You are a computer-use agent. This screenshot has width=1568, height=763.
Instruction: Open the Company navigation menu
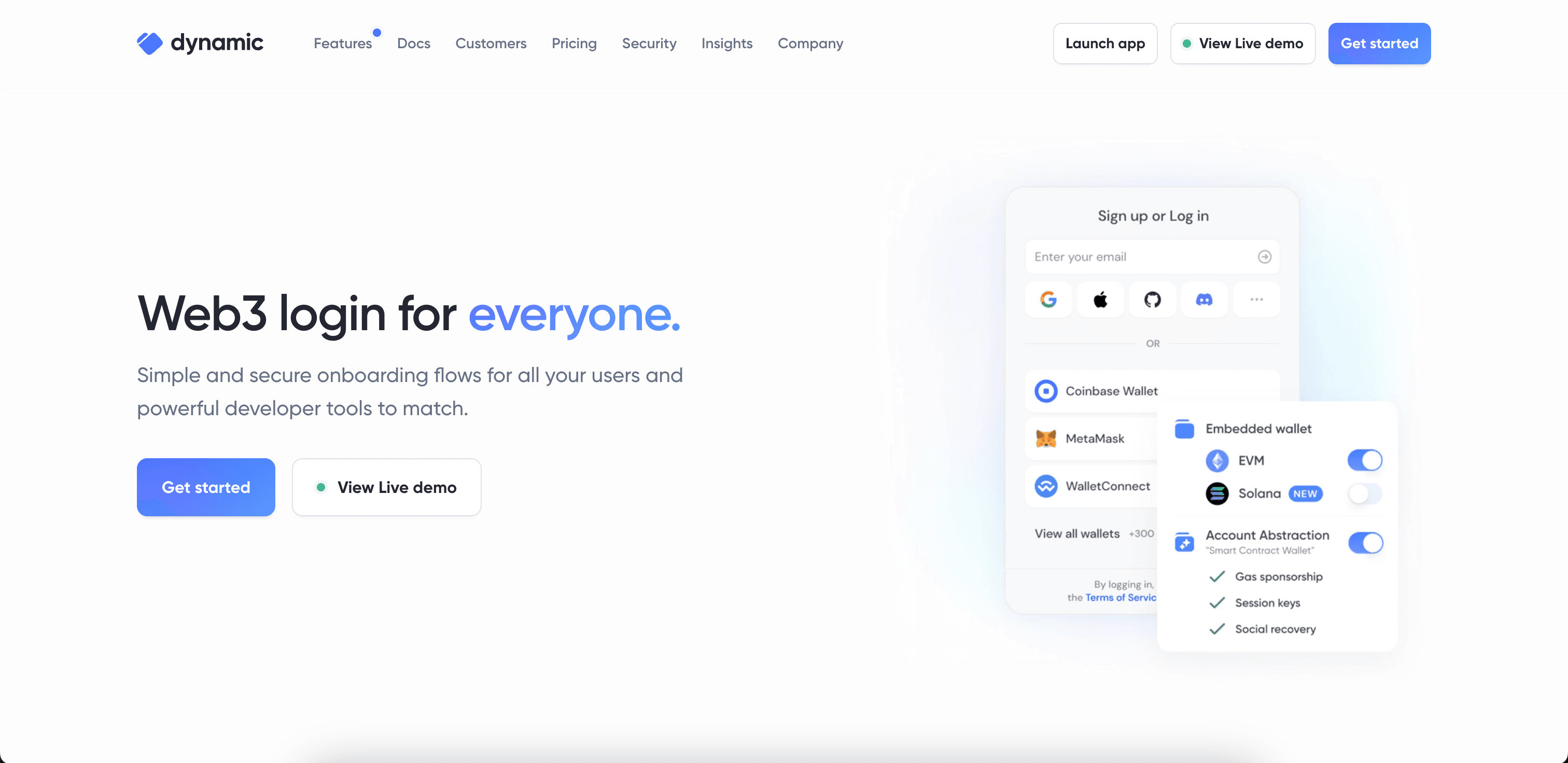[x=810, y=43]
